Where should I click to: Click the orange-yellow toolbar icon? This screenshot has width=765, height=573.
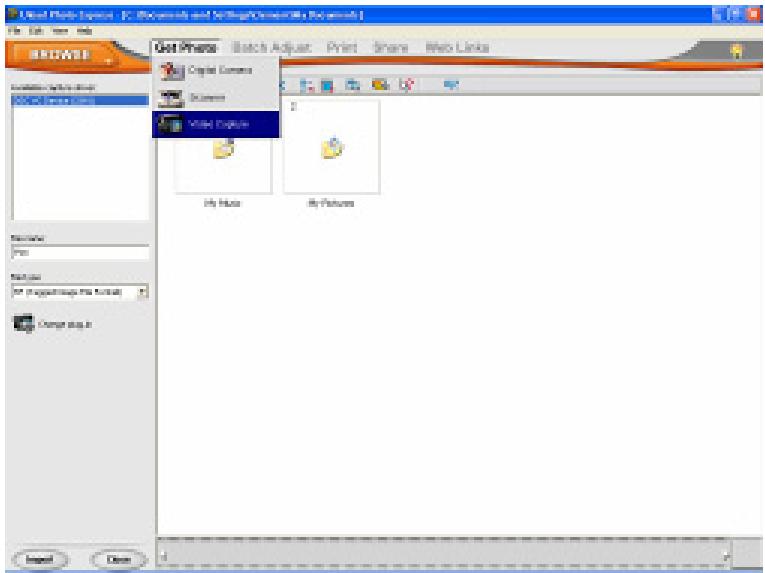380,85
